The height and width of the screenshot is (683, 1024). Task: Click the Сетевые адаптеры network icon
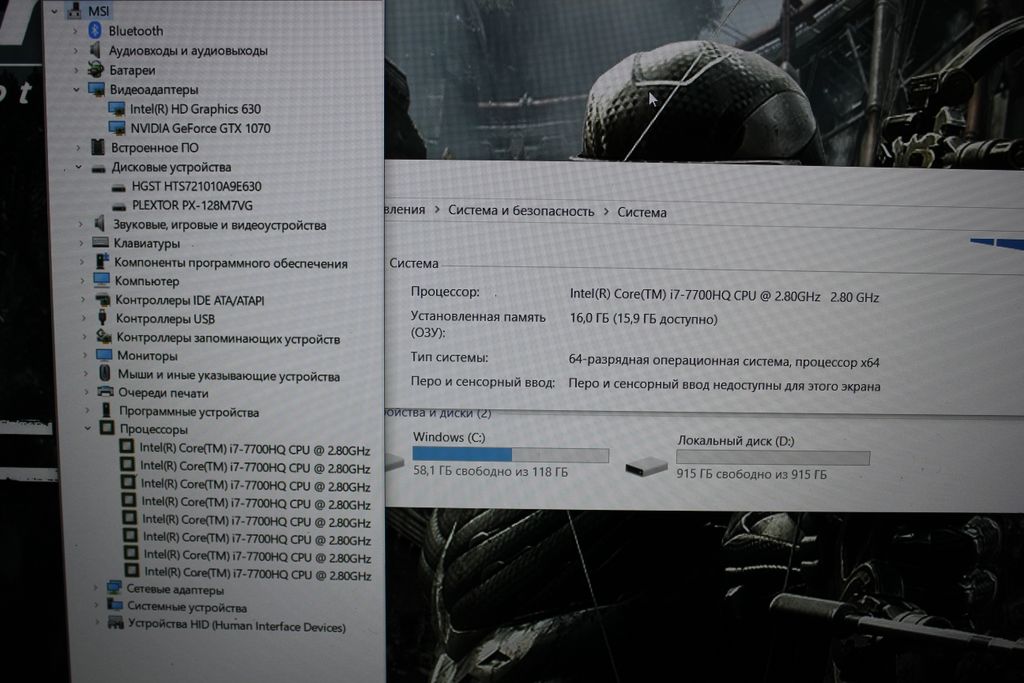click(x=113, y=588)
